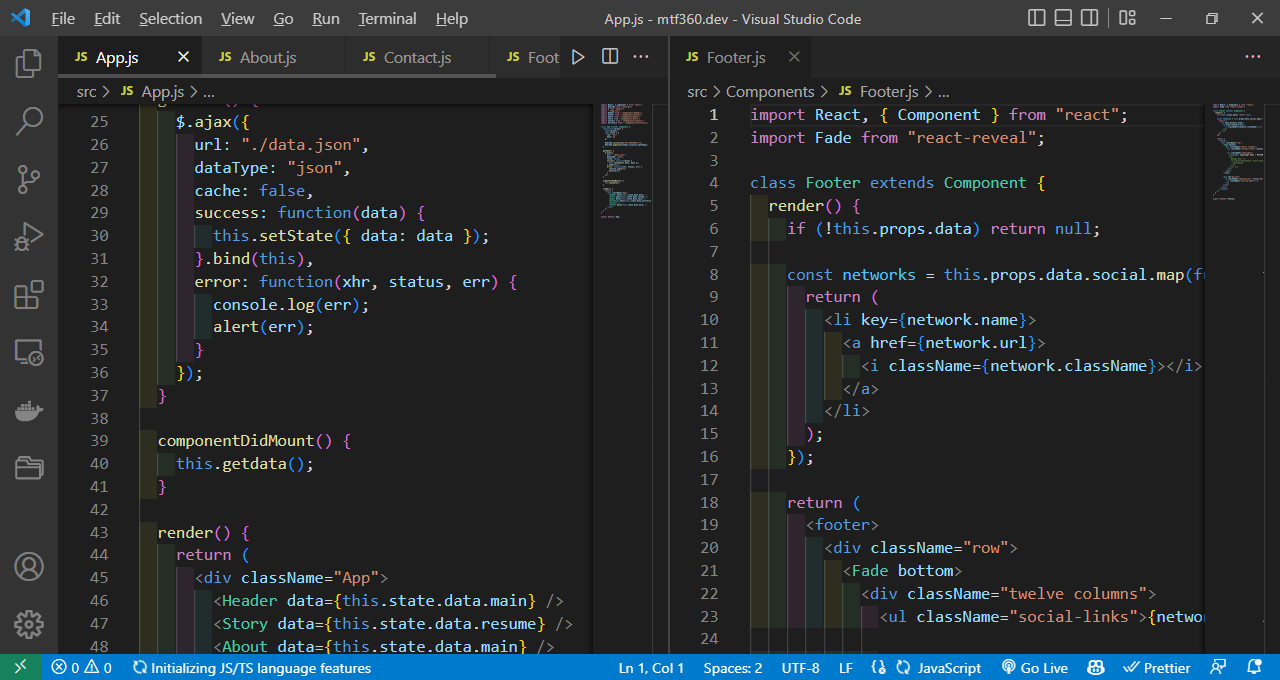Viewport: 1280px width, 680px height.
Task: Open the UTF-8 encoding selector
Action: 800,668
